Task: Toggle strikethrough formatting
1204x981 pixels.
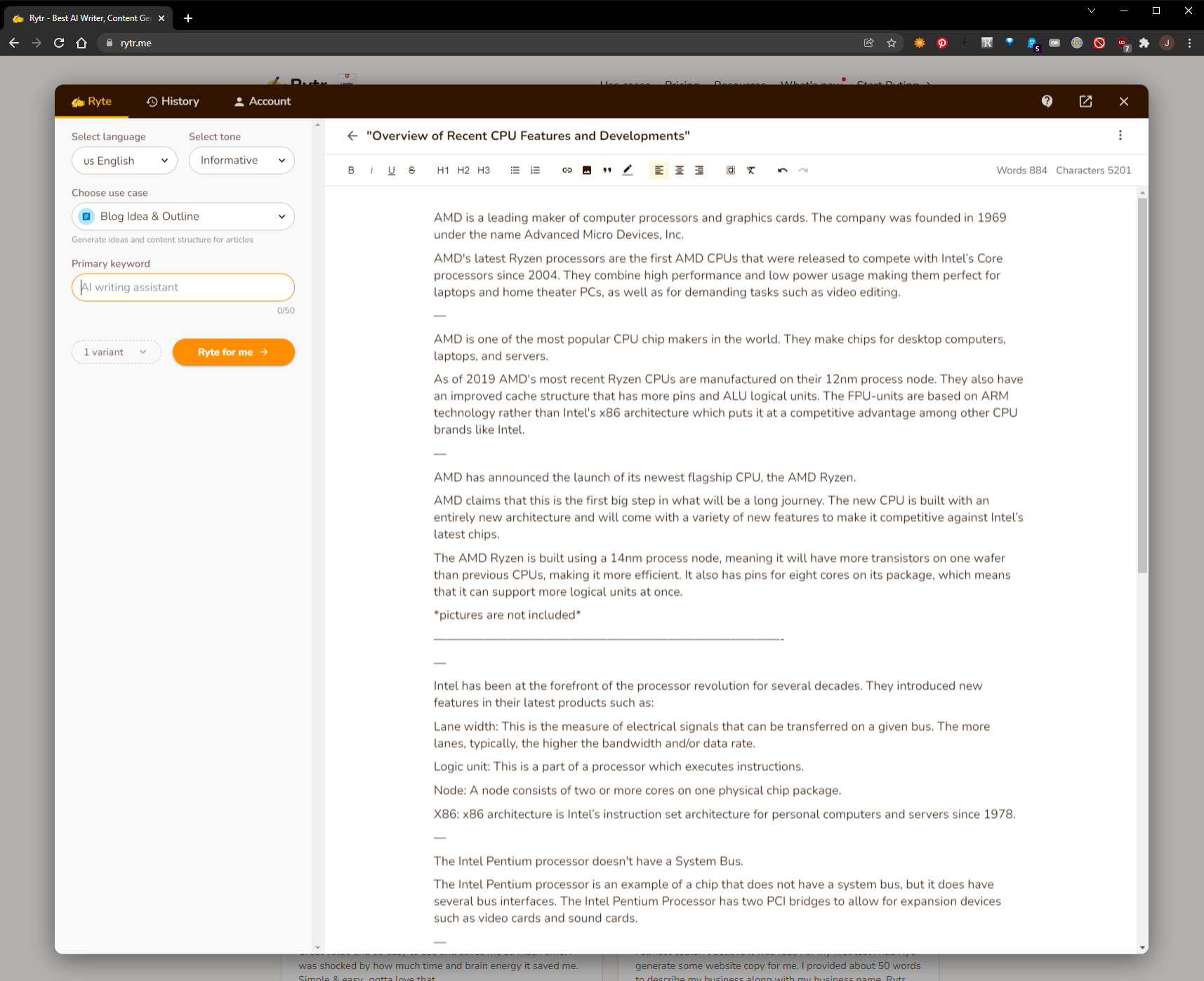Action: [x=412, y=171]
